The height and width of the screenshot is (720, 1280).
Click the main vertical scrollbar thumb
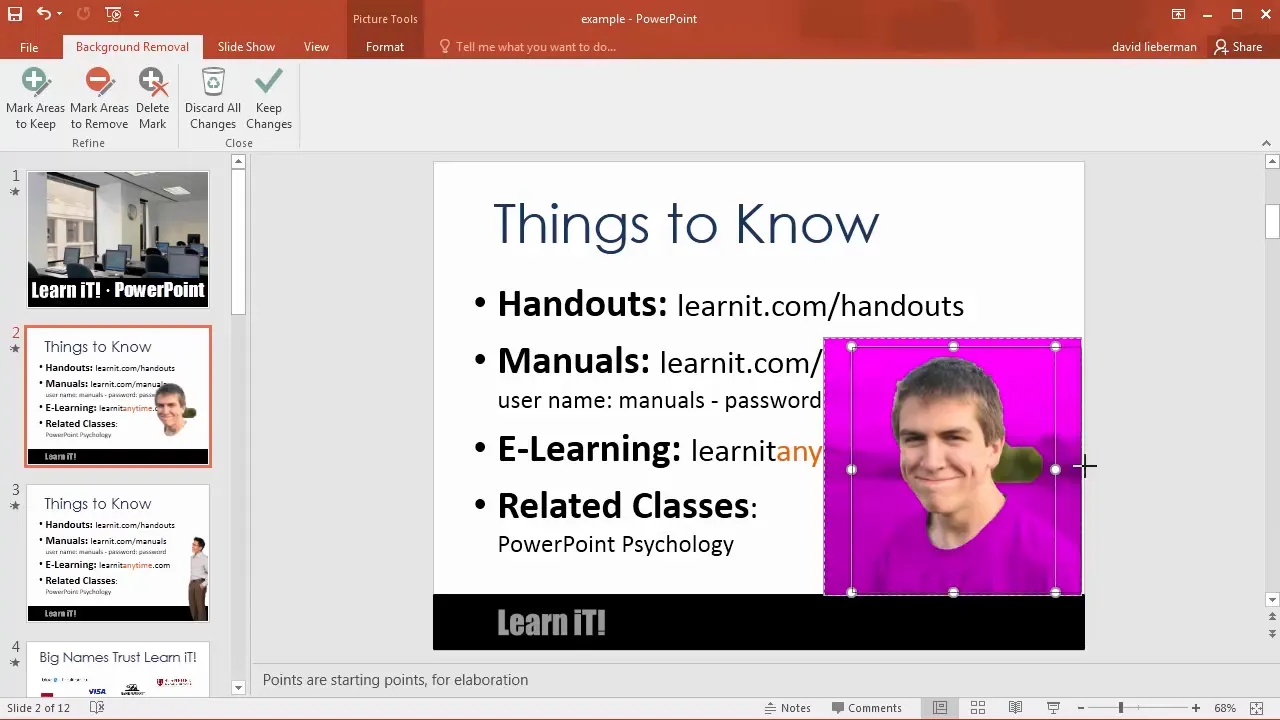[1272, 221]
